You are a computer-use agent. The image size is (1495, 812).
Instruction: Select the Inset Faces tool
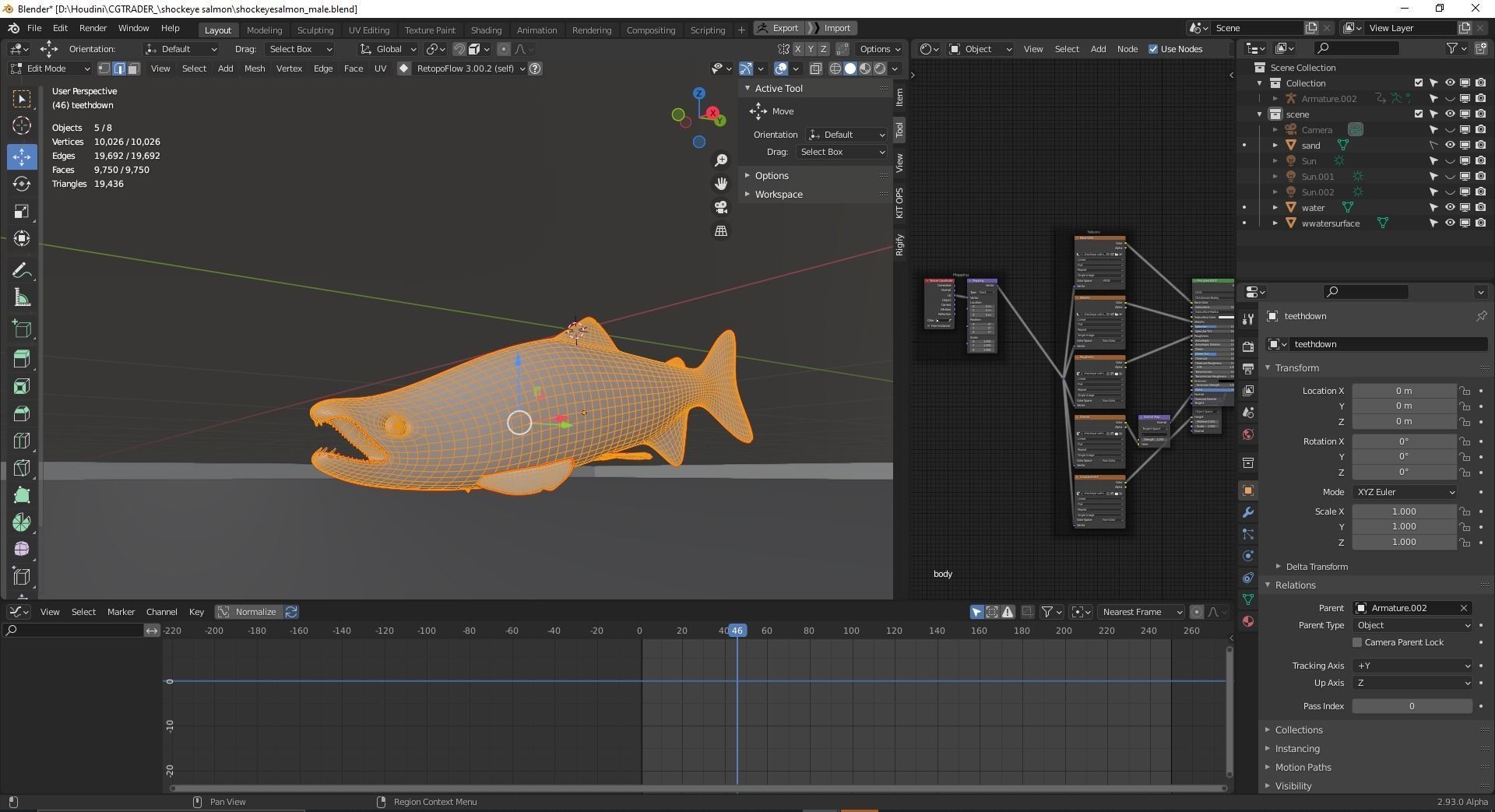tap(22, 387)
